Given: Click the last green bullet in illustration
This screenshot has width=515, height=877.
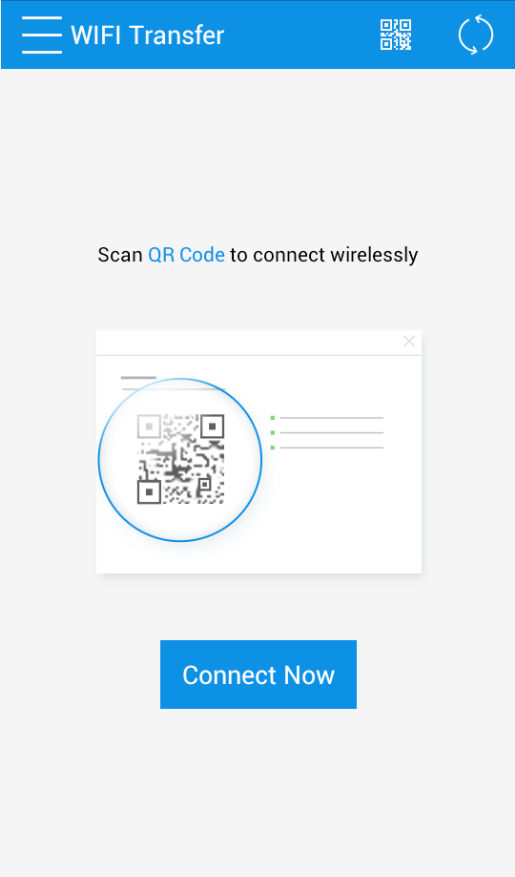Looking at the screenshot, I should tap(272, 447).
